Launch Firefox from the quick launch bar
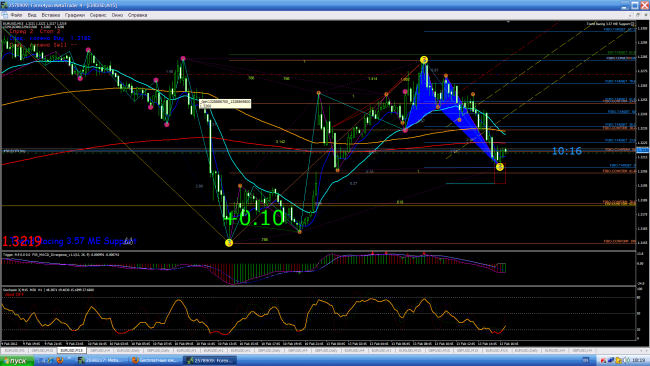 60,360
